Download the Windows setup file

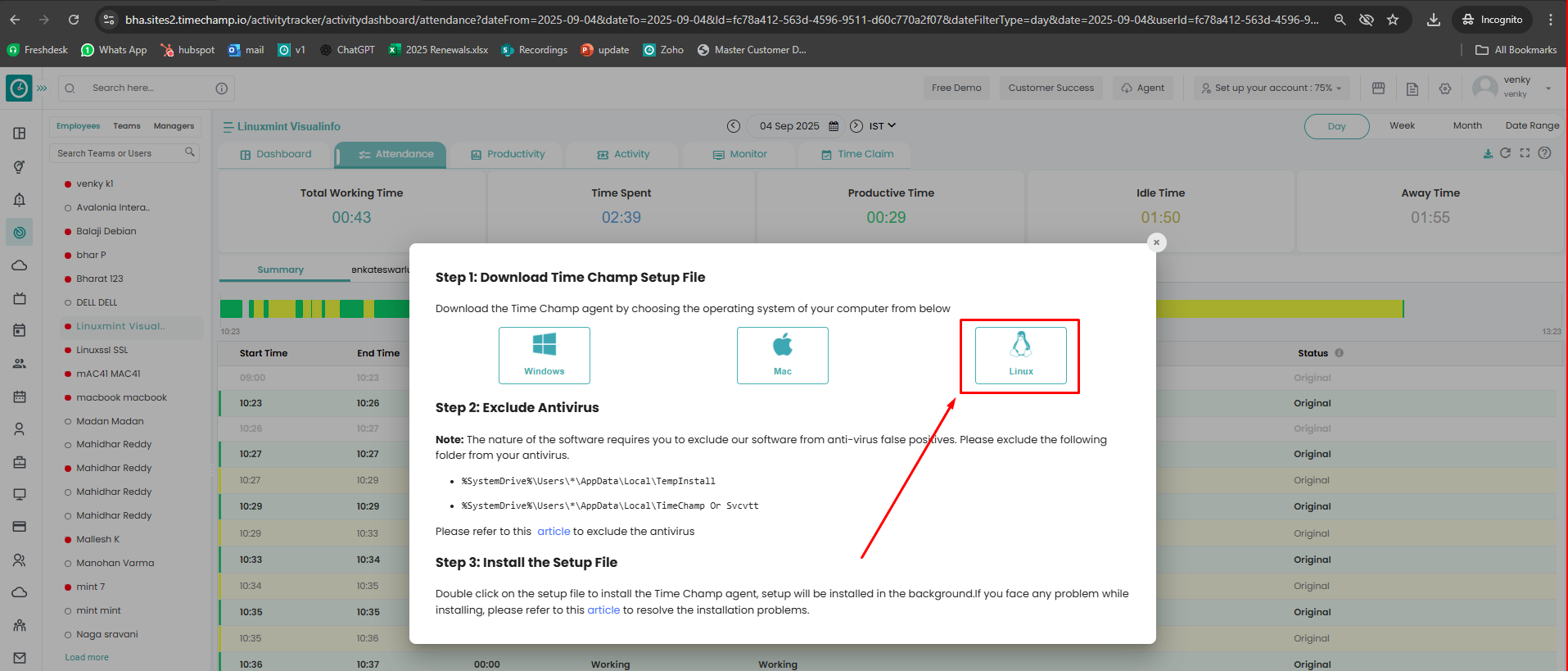545,356
